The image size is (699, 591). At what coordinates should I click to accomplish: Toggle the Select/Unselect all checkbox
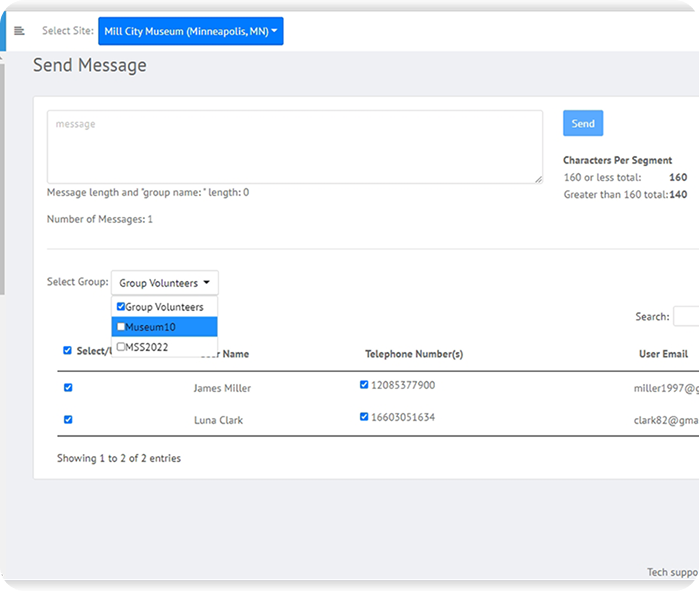tap(68, 351)
